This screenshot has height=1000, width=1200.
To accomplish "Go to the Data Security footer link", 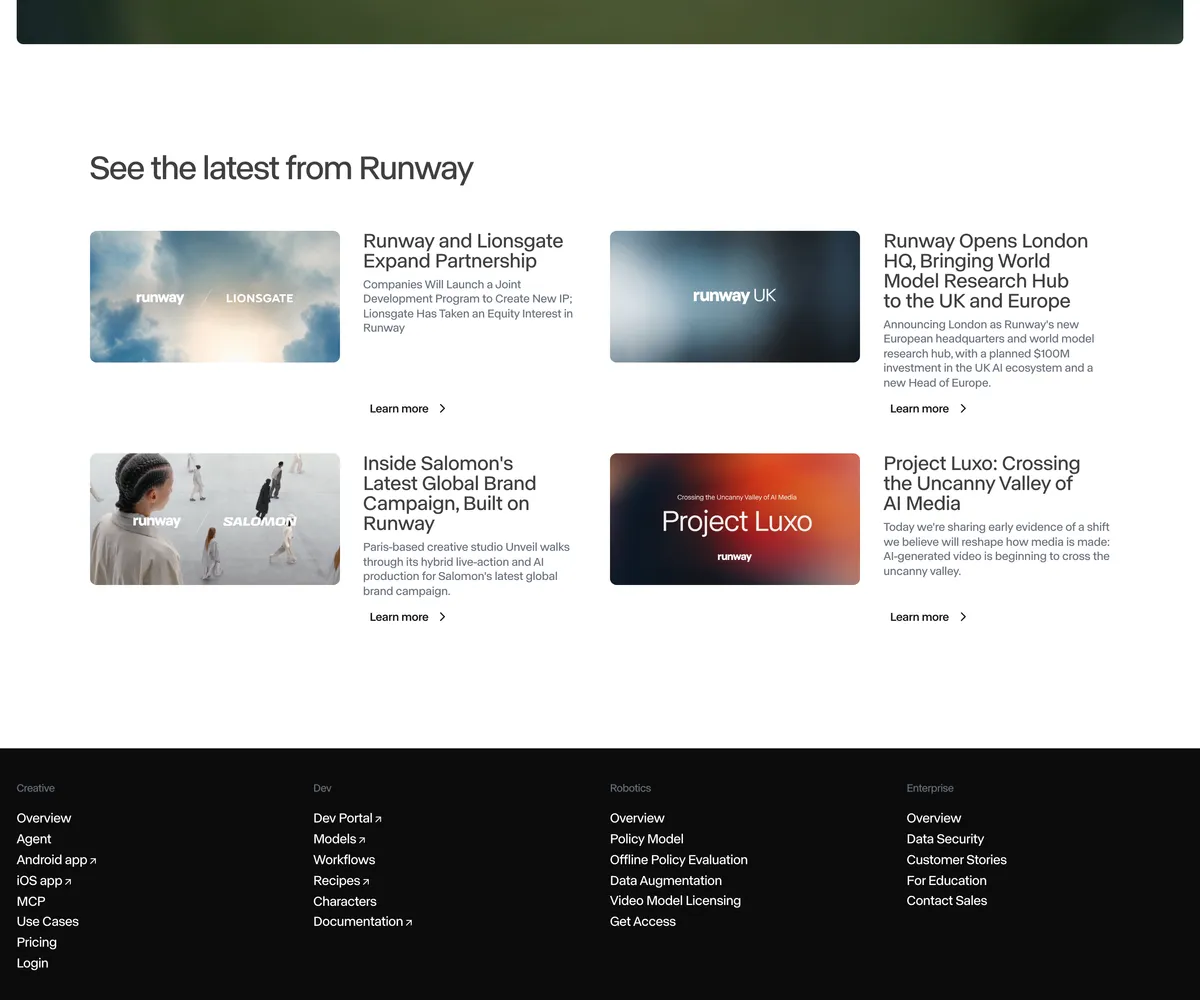I will 946,839.
